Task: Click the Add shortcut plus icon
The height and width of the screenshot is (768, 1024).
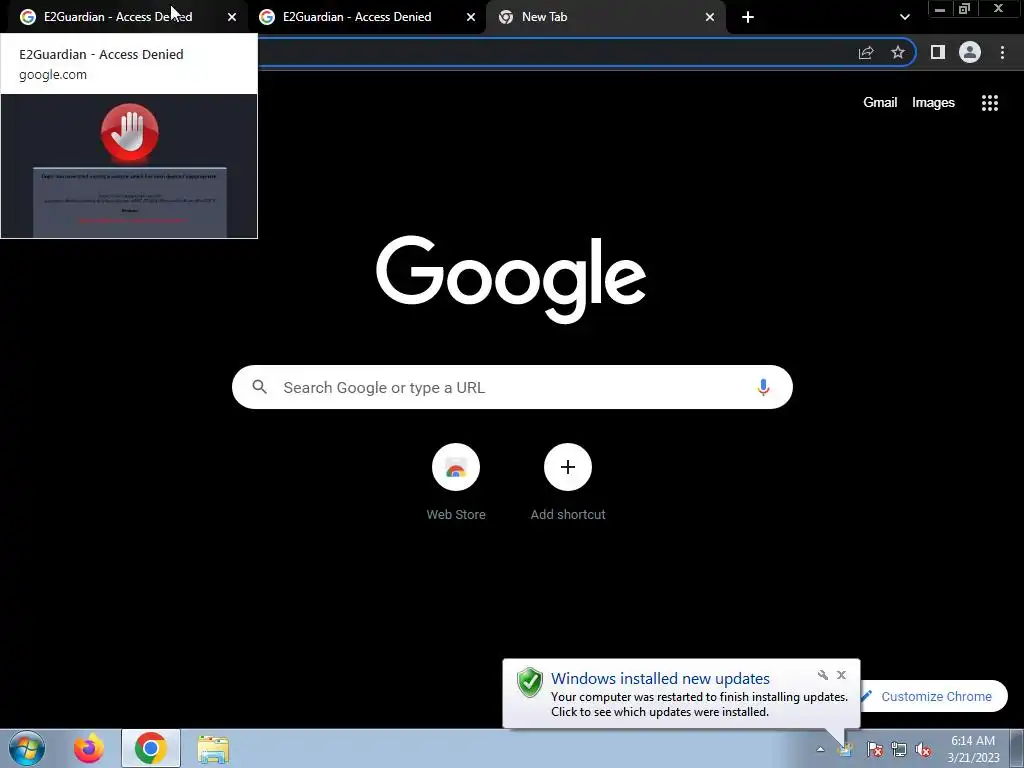Action: [x=568, y=467]
